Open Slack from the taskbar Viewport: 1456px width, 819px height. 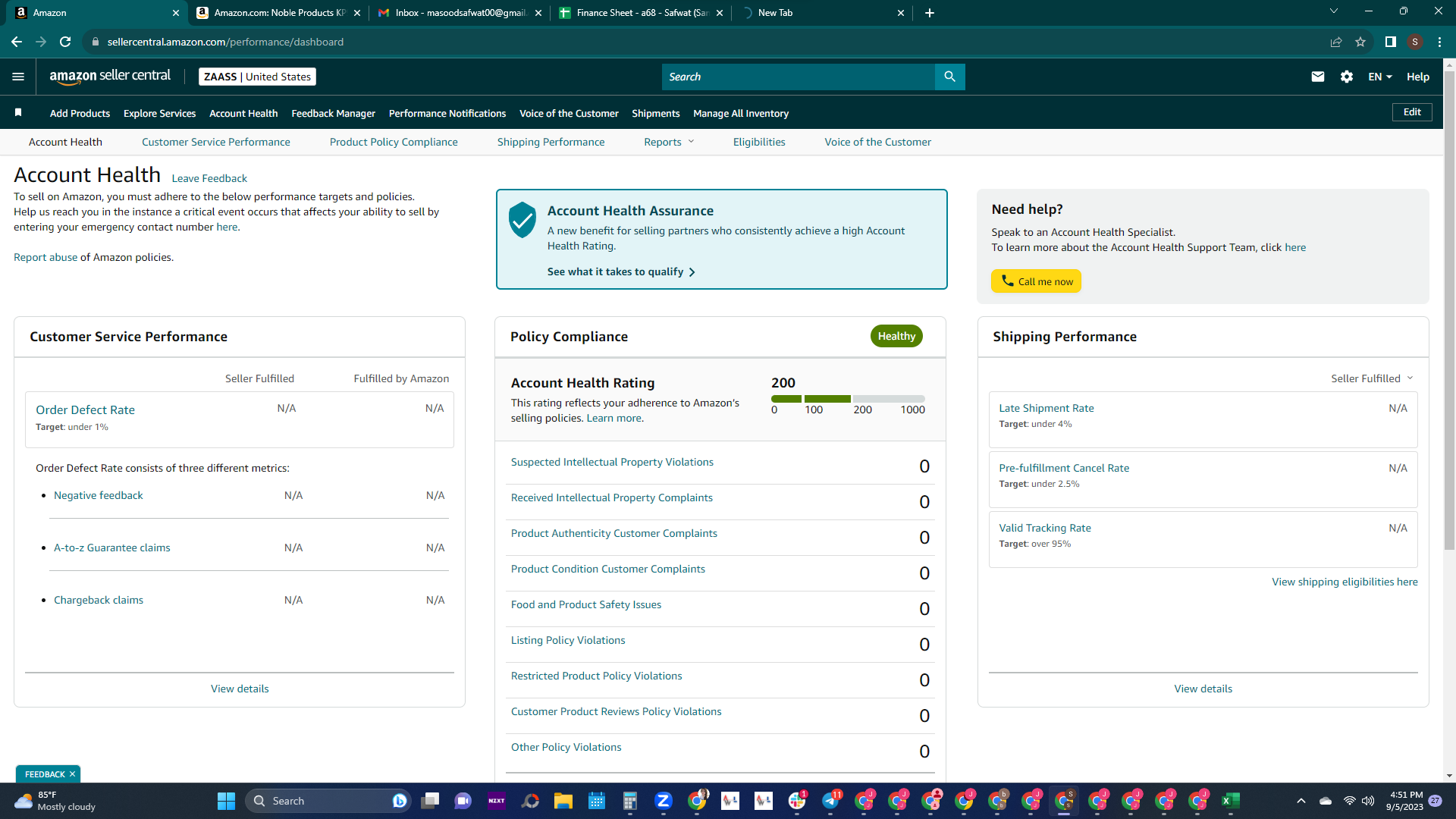(x=797, y=801)
